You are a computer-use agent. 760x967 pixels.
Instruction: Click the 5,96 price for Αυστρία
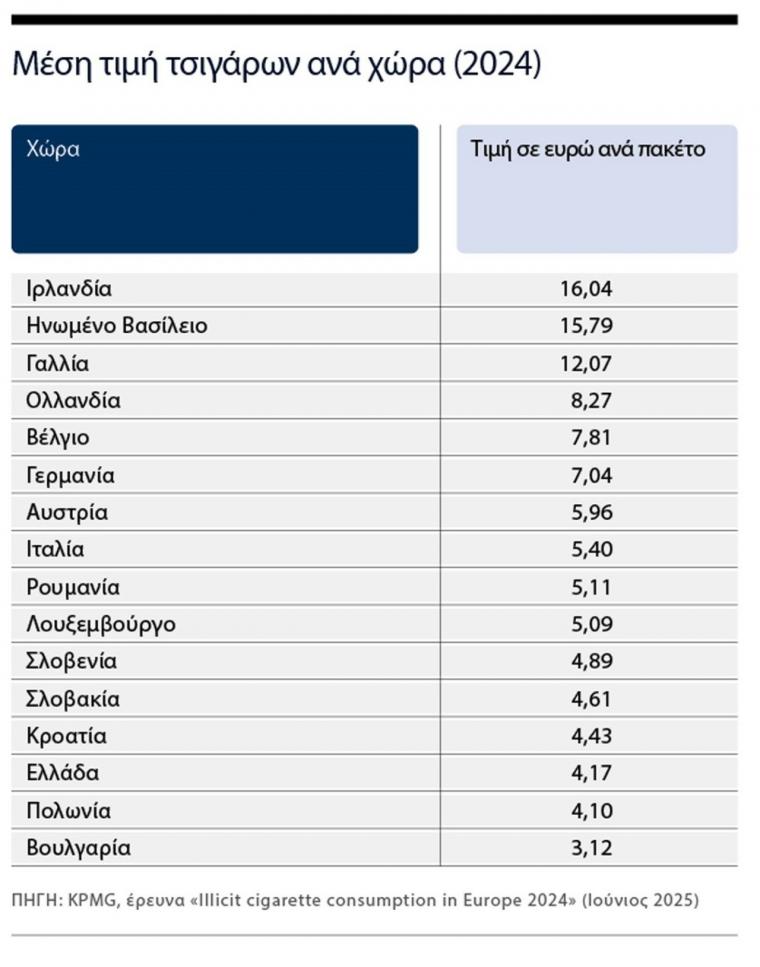[x=592, y=512]
